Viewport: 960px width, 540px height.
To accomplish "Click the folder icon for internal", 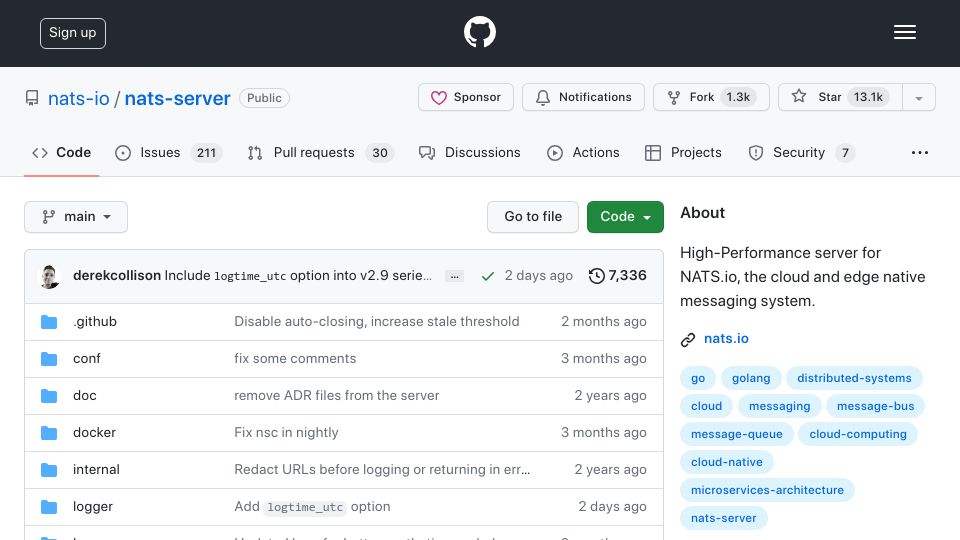I will 49,470.
